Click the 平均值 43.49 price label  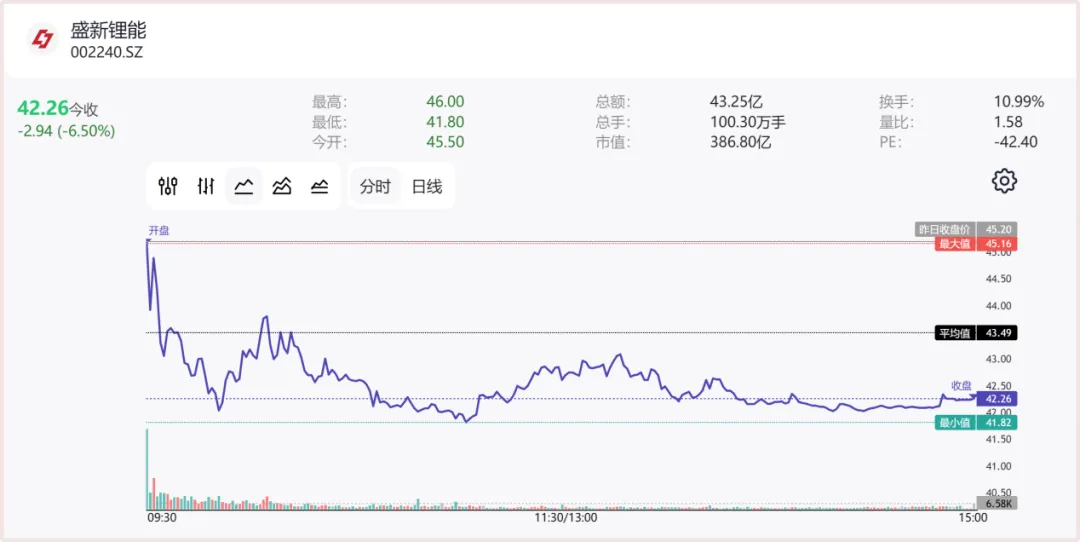click(x=976, y=333)
